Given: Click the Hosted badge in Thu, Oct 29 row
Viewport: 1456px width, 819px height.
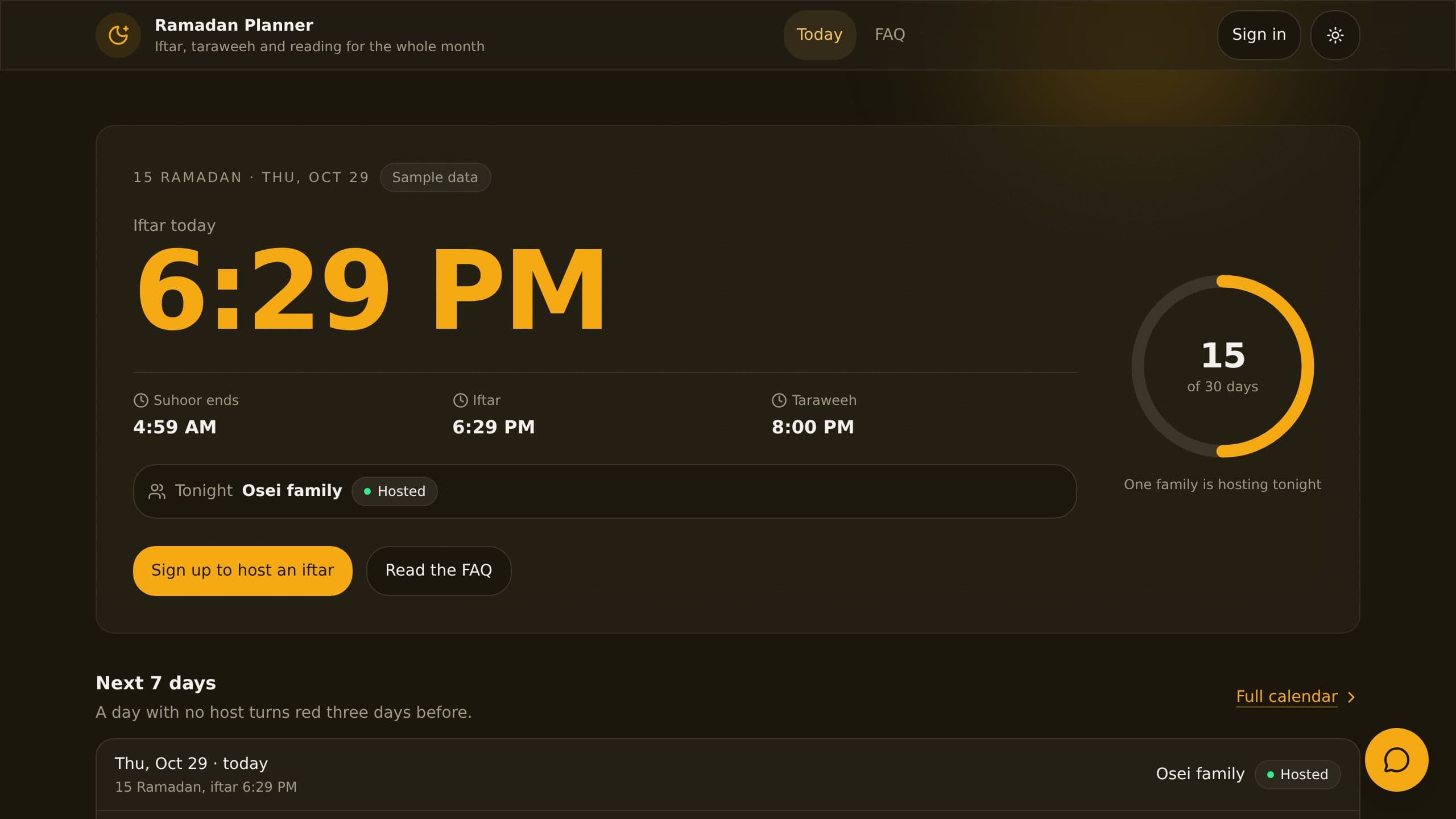Looking at the screenshot, I should point(1297,775).
